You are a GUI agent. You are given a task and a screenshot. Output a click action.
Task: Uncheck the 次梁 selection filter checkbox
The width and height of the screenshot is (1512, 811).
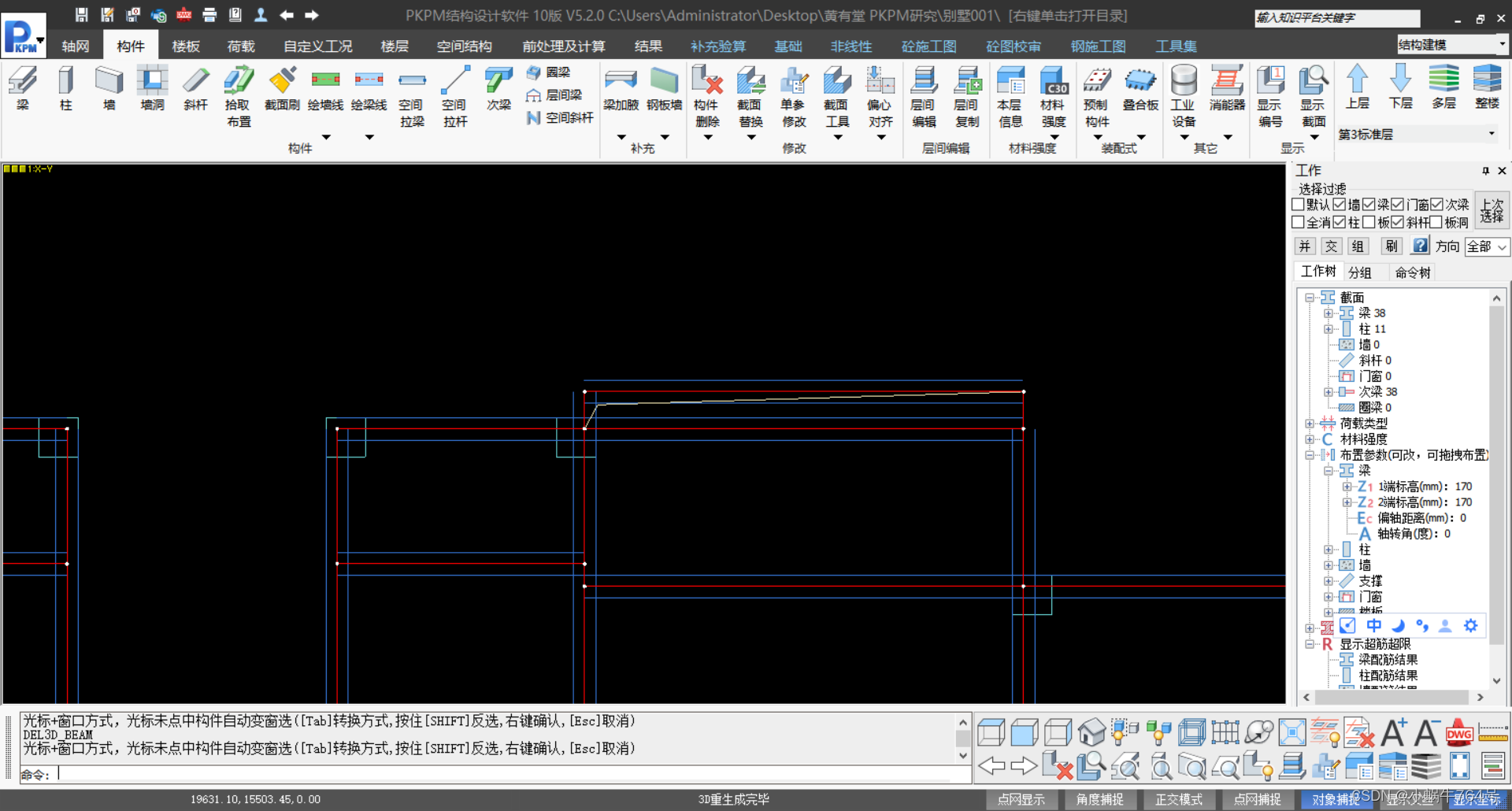pos(1437,205)
